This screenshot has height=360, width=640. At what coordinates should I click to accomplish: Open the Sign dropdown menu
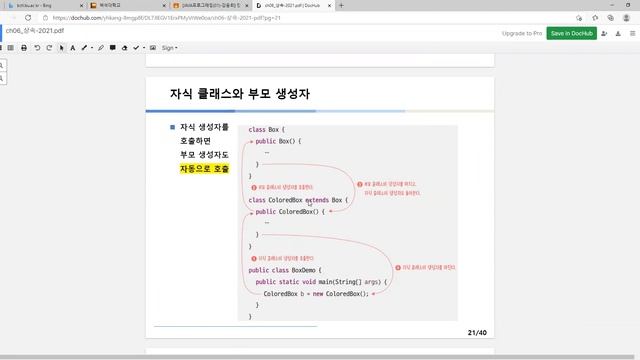coord(169,48)
